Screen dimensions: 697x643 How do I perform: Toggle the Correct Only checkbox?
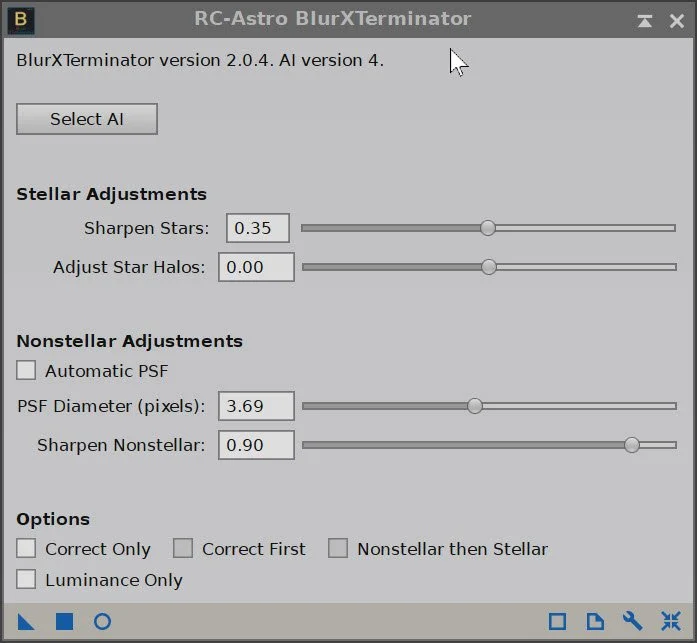(26, 548)
